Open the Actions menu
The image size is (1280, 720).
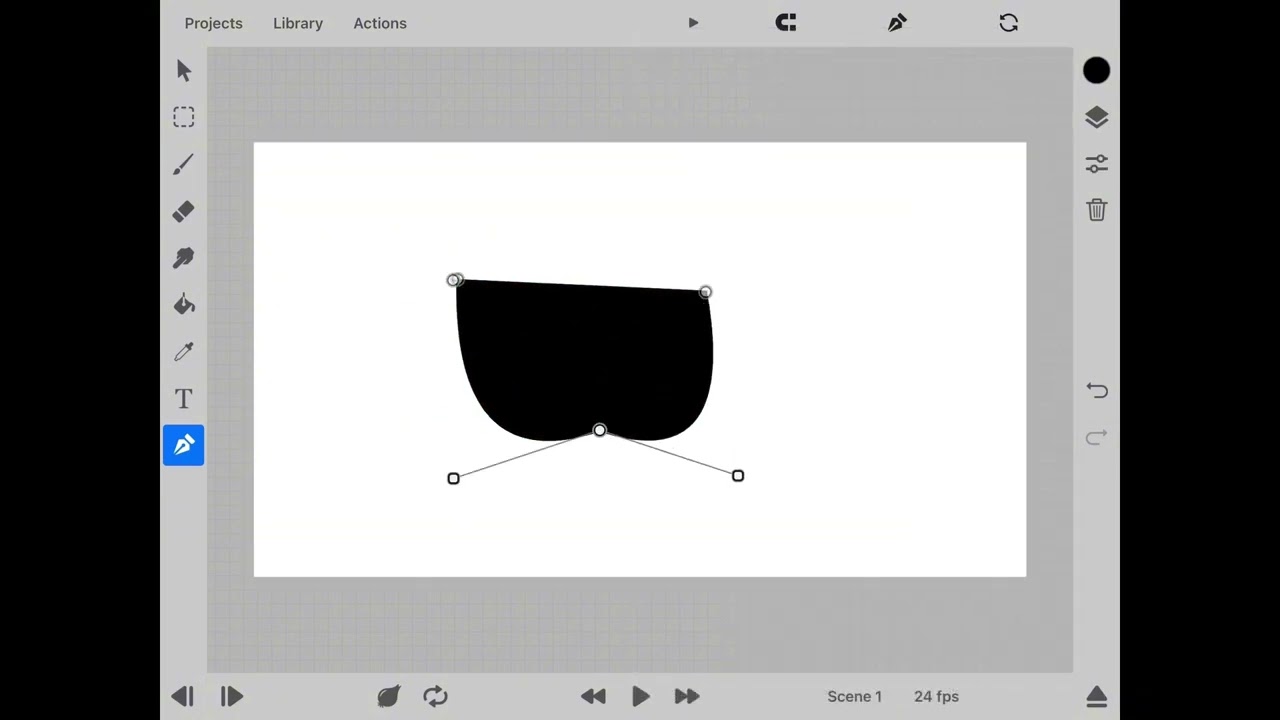[x=380, y=23]
